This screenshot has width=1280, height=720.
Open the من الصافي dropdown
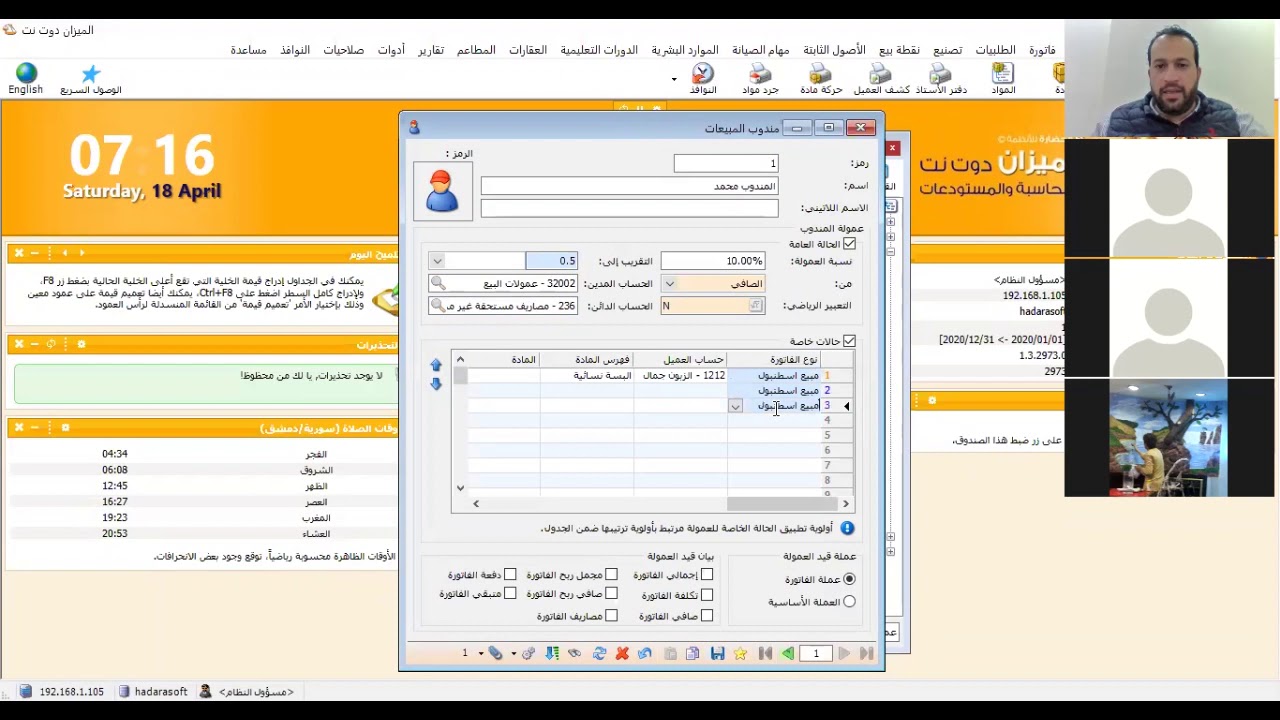(670, 284)
